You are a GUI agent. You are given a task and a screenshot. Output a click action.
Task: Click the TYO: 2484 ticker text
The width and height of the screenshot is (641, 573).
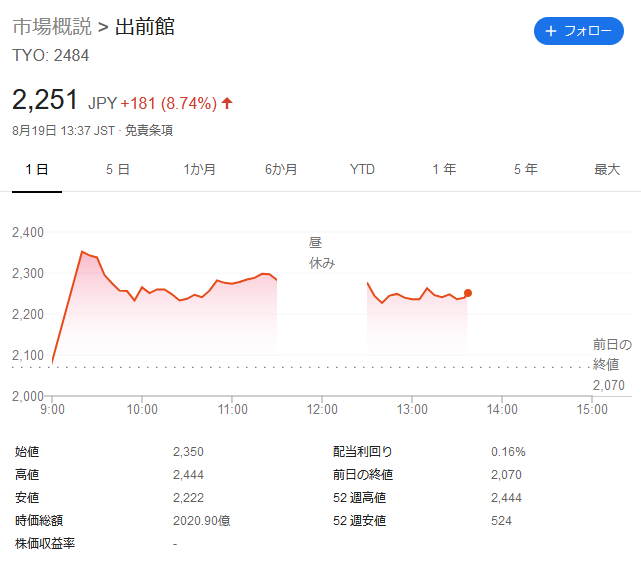[x=50, y=56]
